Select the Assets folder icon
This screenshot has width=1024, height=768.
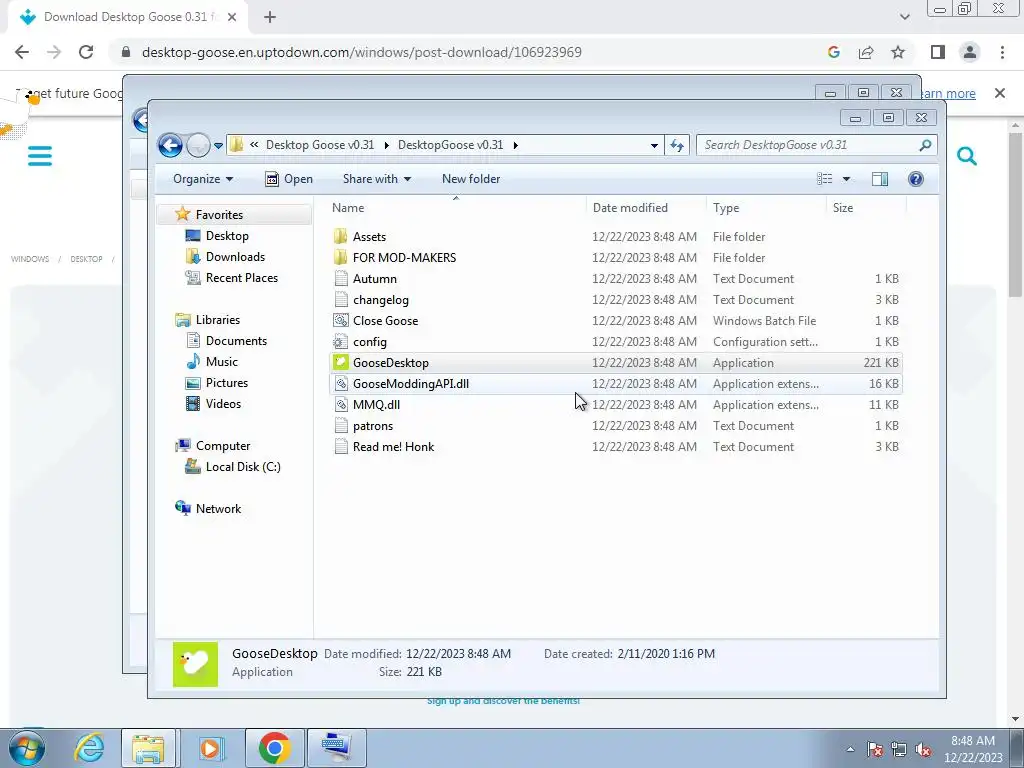pos(340,236)
